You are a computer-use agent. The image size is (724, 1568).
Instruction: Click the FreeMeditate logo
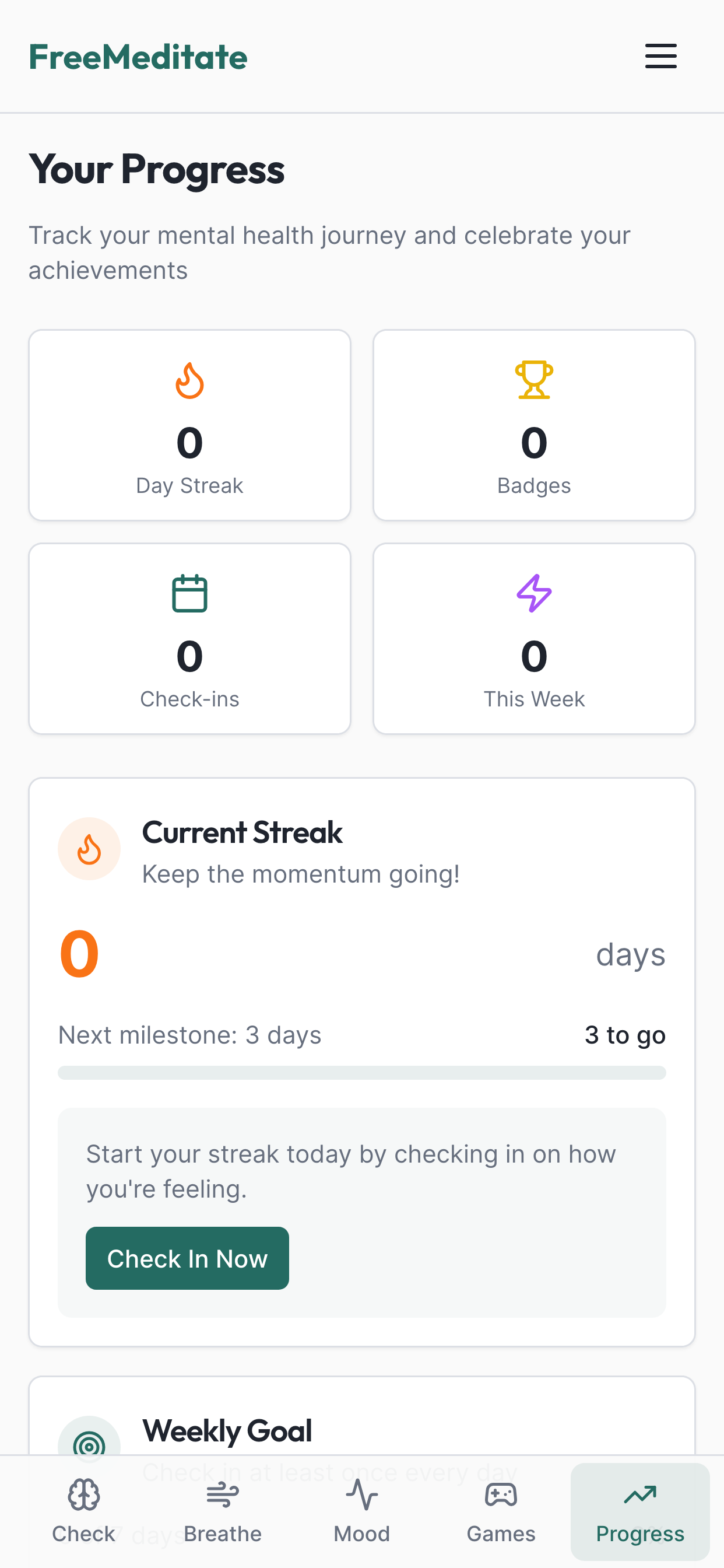138,57
